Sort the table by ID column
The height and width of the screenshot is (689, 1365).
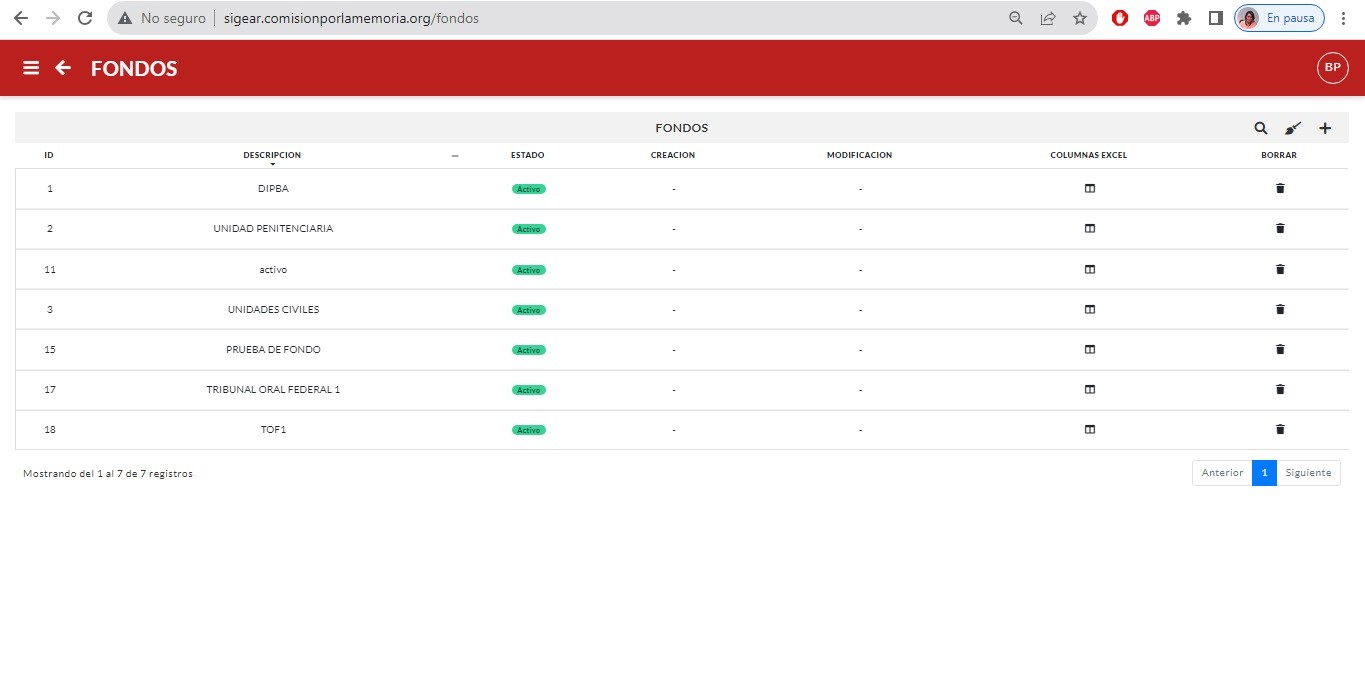49,155
